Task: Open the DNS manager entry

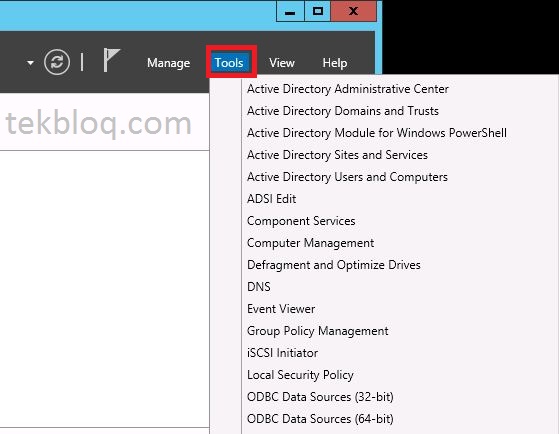Action: [258, 287]
